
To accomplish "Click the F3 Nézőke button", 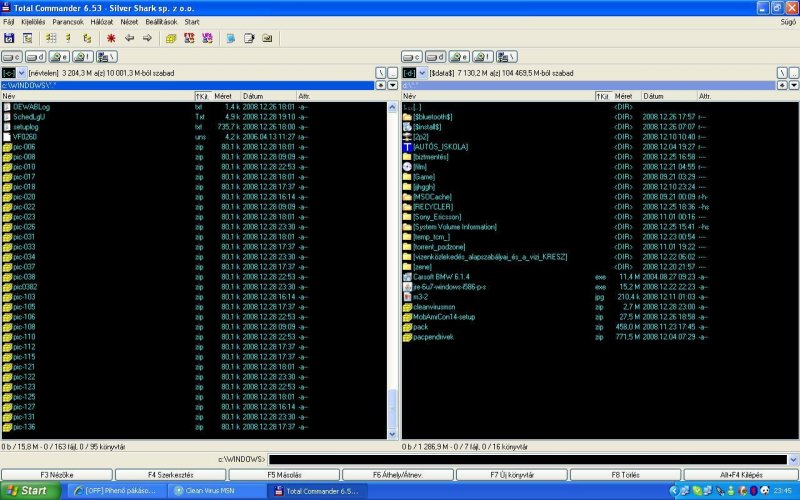I will pos(57,475).
